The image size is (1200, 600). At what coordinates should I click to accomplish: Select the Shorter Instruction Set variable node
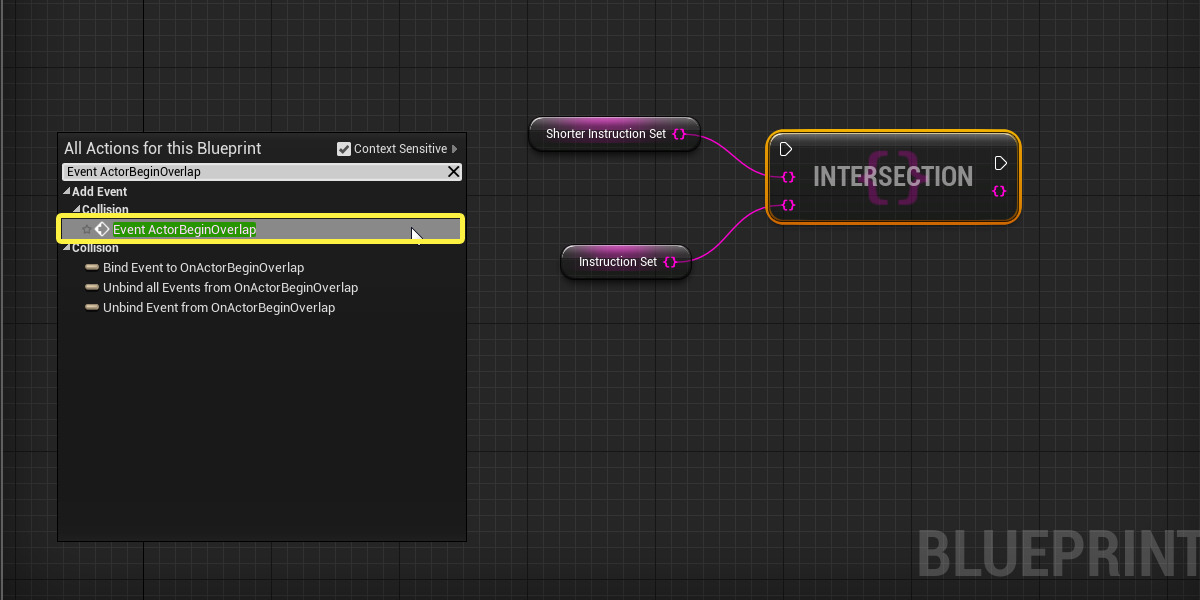pyautogui.click(x=605, y=134)
